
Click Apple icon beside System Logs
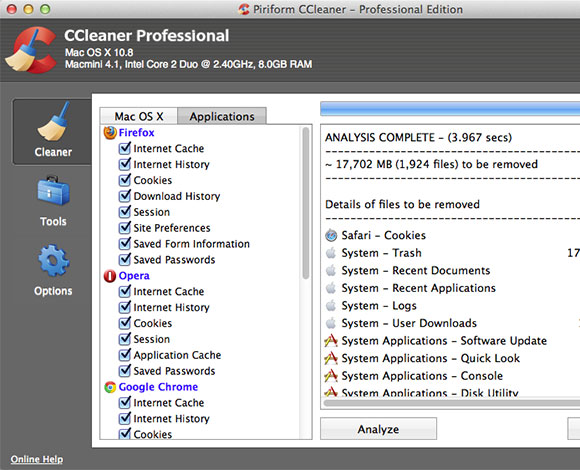coord(331,305)
